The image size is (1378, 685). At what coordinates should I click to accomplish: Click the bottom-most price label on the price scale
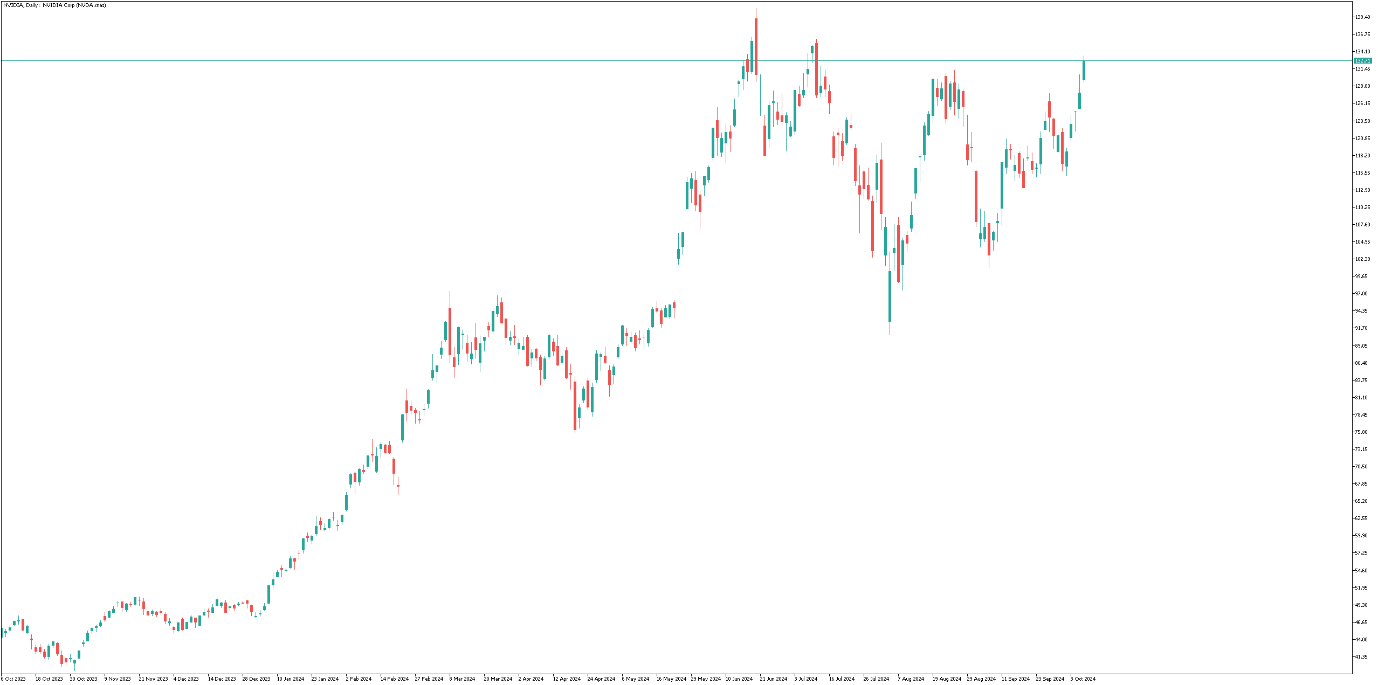(1361, 657)
